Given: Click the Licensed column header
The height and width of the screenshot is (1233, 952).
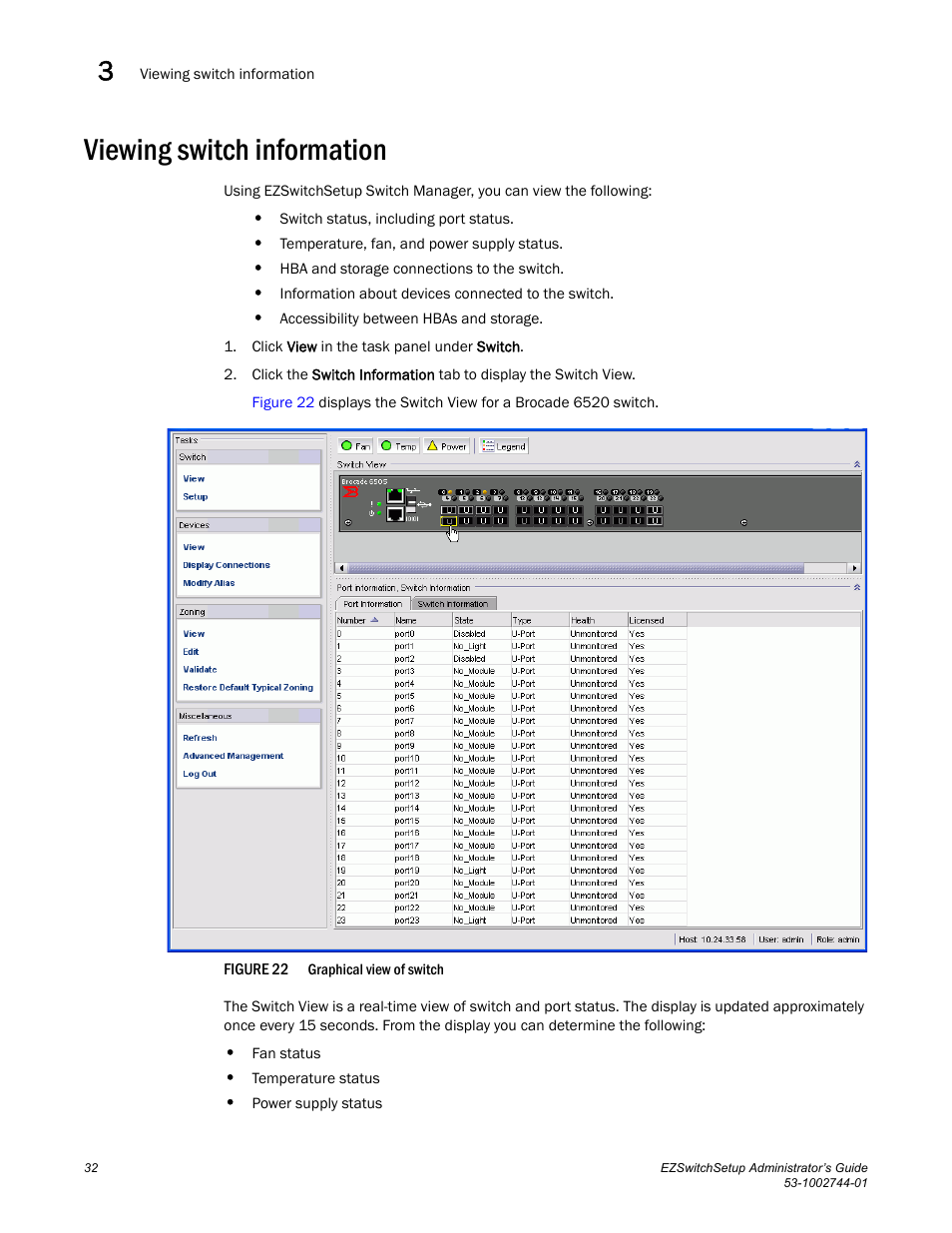Looking at the screenshot, I should click(657, 620).
